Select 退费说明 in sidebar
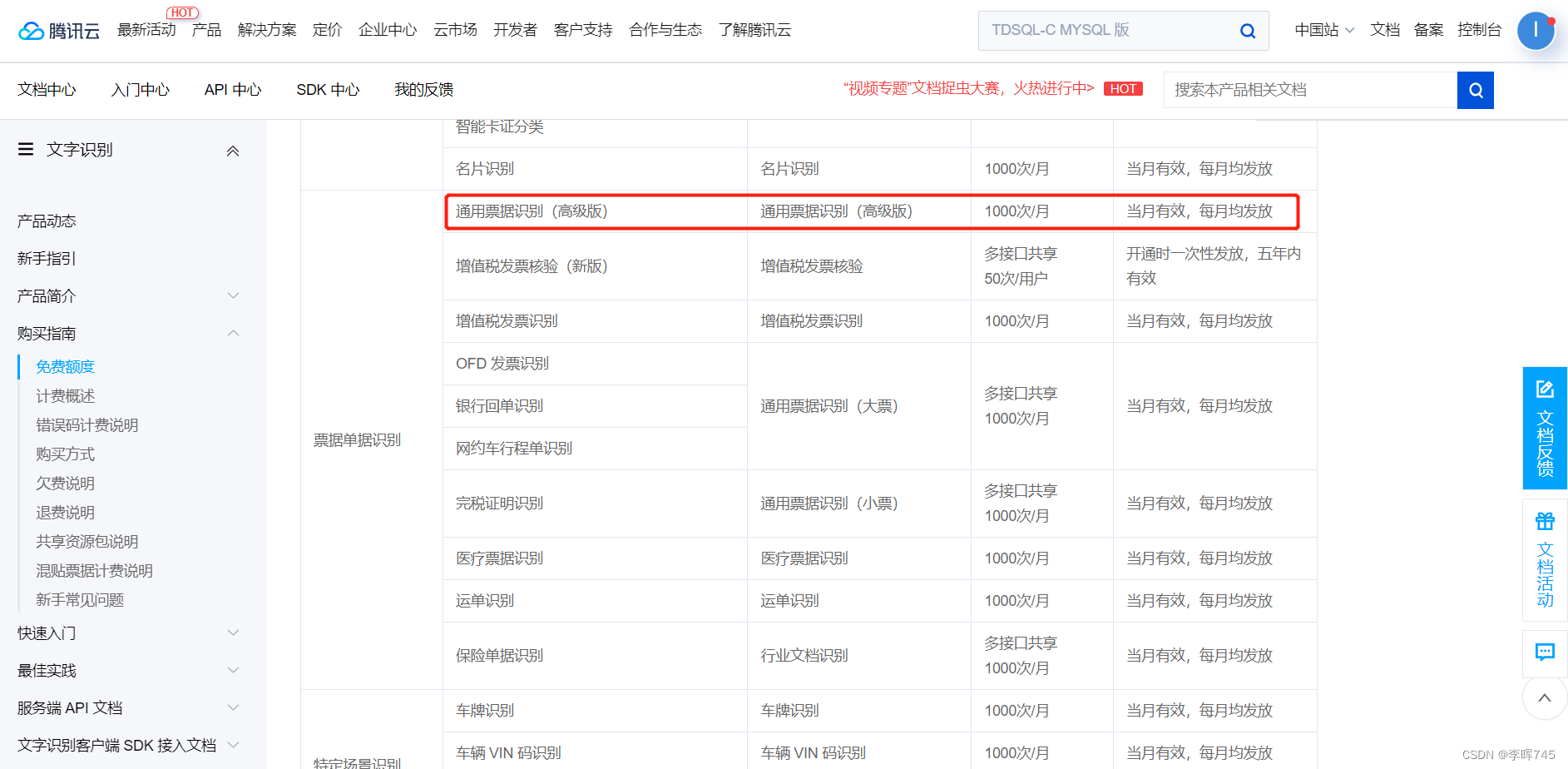 [65, 513]
